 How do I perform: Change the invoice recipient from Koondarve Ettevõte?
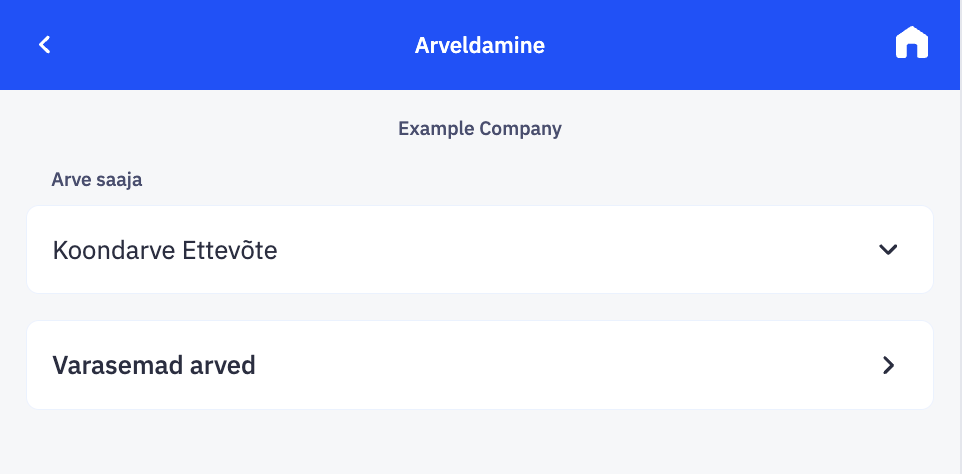point(480,250)
